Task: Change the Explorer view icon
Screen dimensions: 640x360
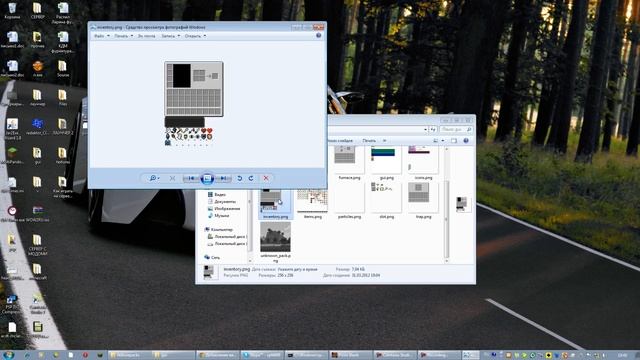Action: coord(436,140)
